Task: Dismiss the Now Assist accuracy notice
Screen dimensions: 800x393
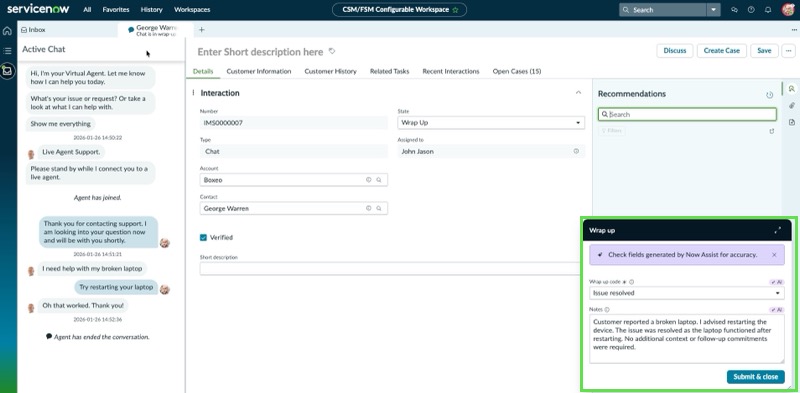Action: pyautogui.click(x=774, y=254)
